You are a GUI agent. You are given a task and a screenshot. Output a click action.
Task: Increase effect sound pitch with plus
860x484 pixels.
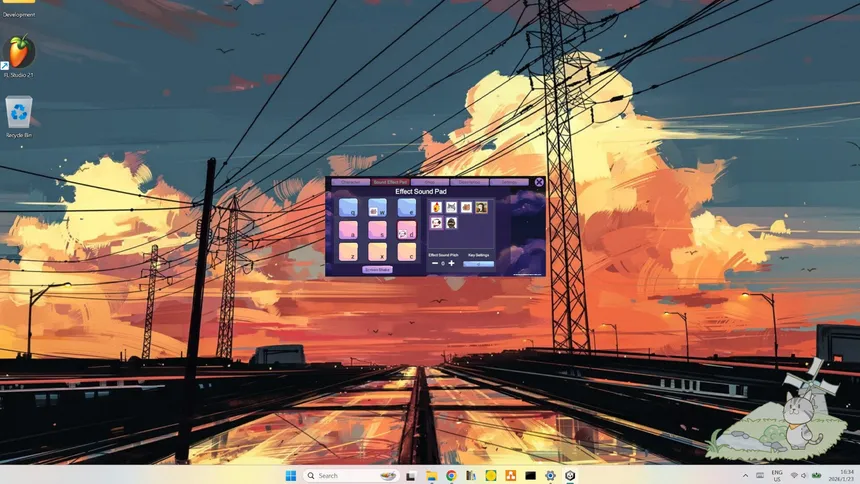click(x=451, y=263)
